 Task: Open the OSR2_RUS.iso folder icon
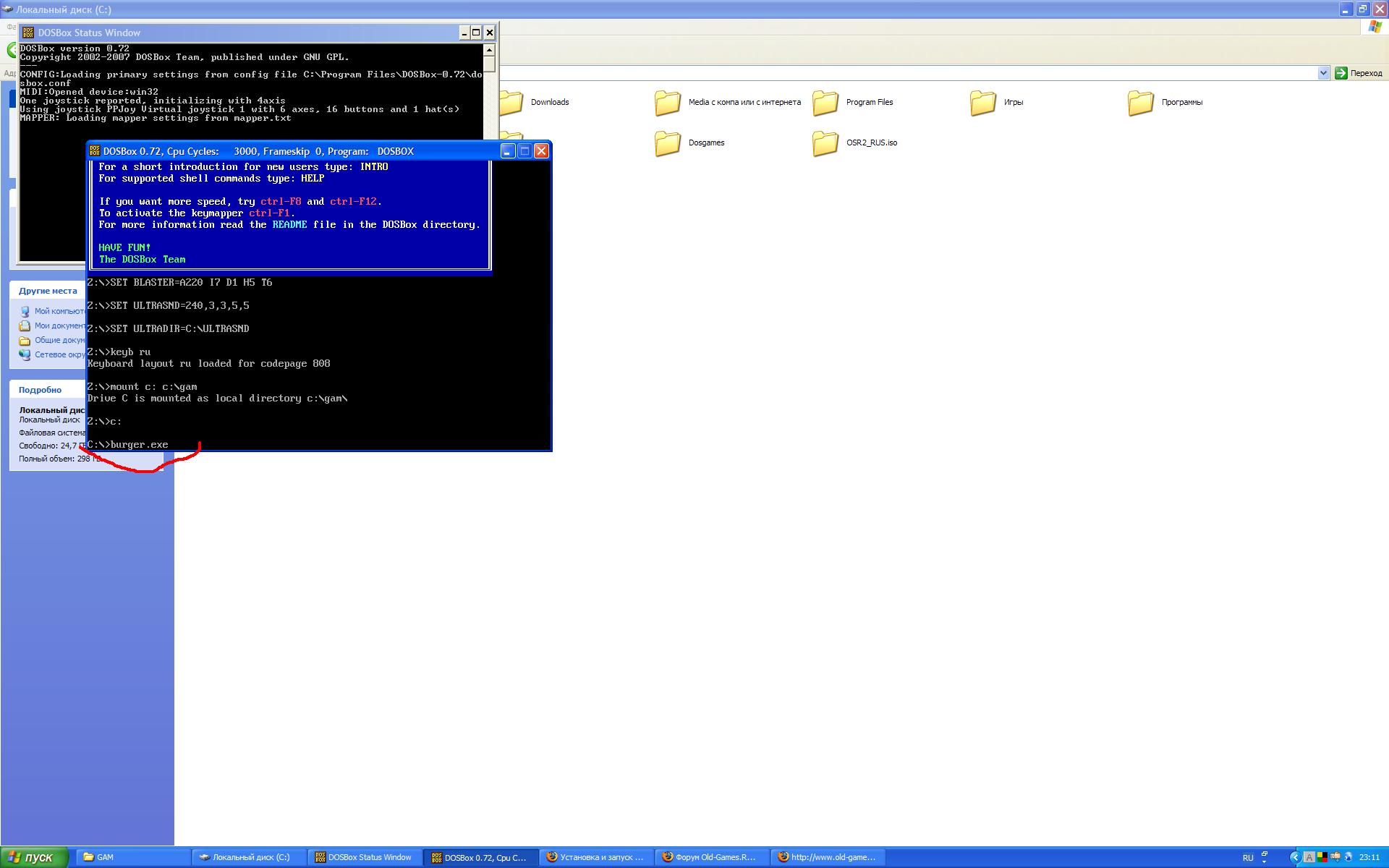(825, 143)
